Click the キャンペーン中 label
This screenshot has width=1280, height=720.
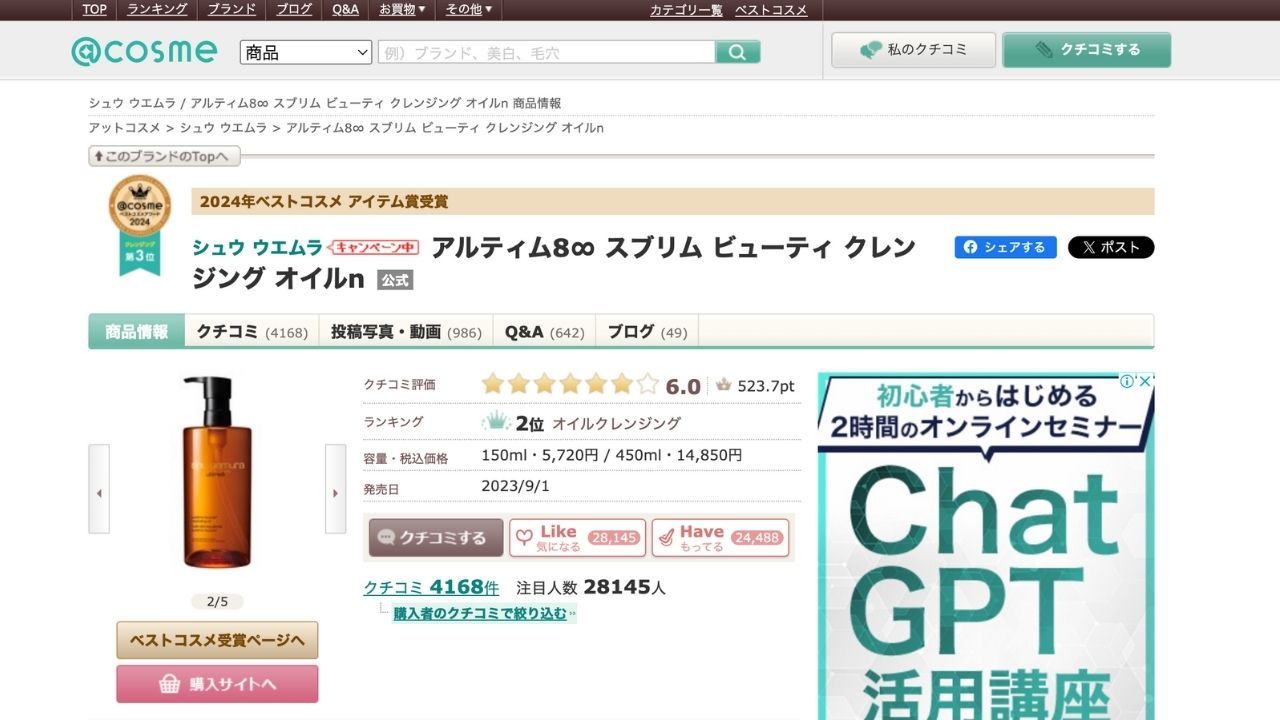click(x=375, y=247)
